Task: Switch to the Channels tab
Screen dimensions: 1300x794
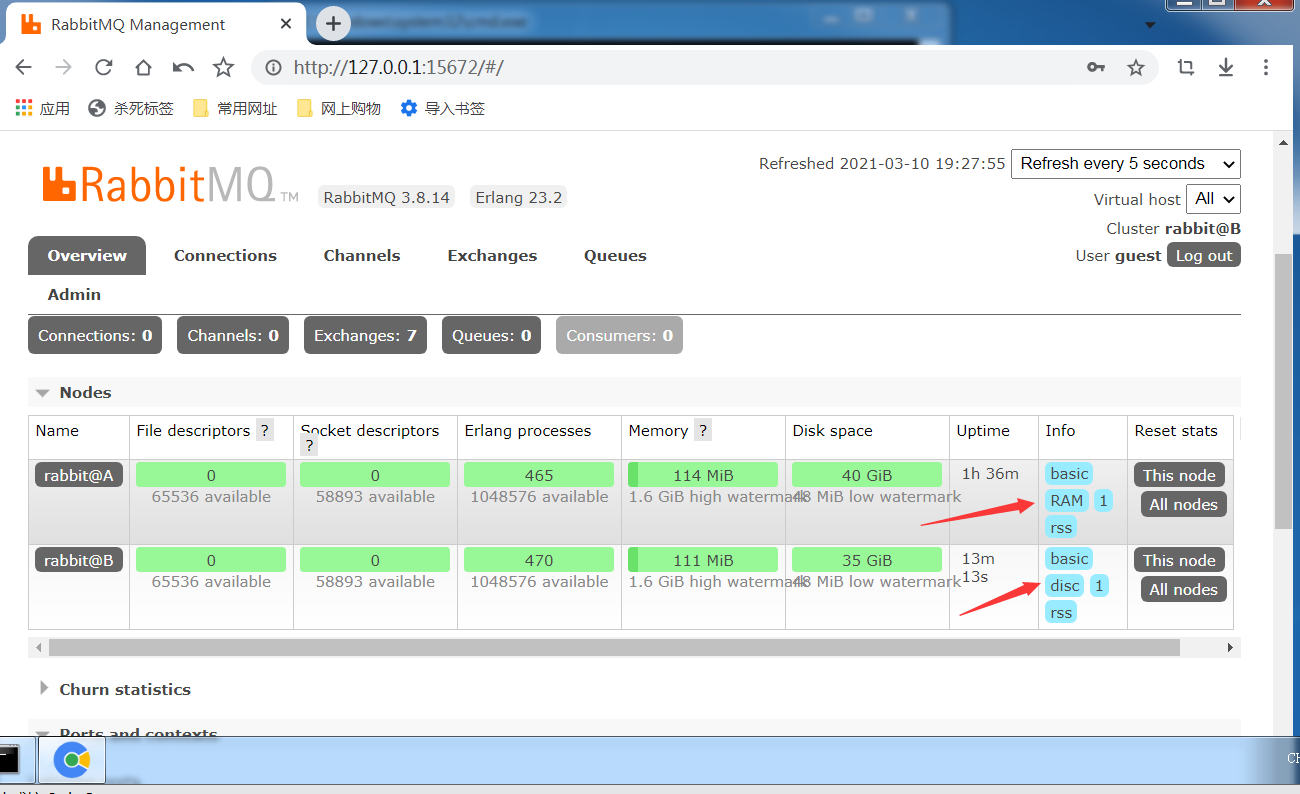Action: pos(362,255)
